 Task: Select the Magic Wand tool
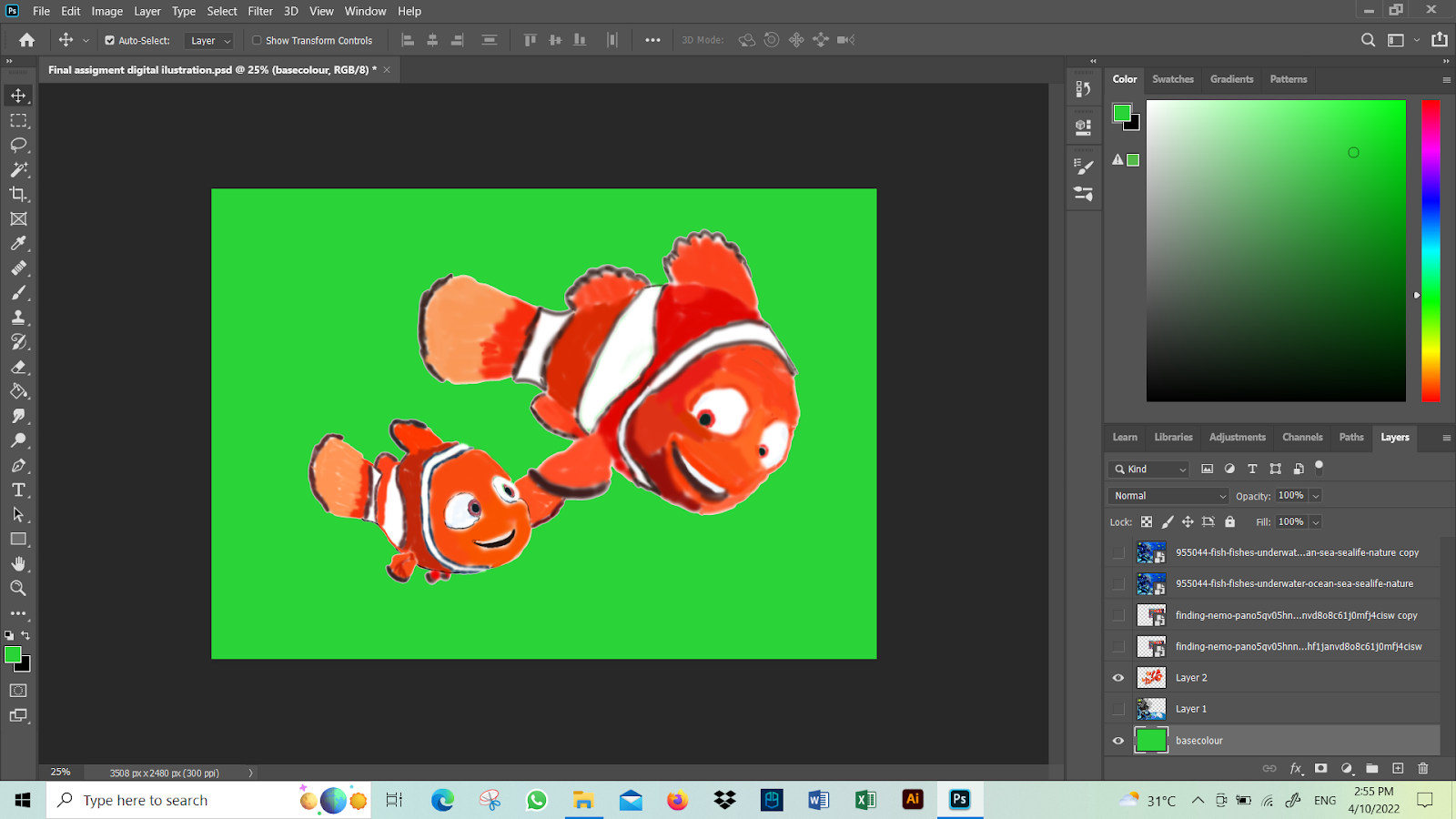pos(18,169)
